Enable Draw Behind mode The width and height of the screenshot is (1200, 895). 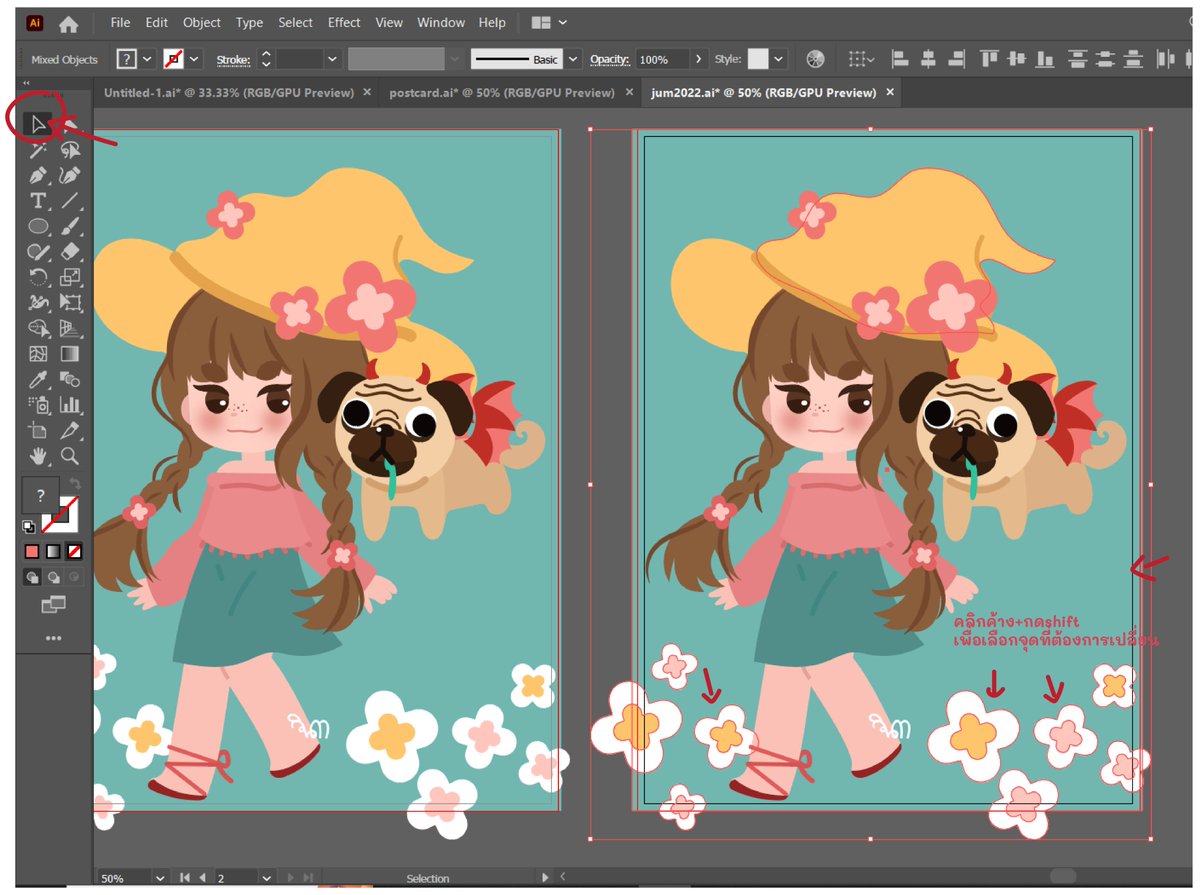(53, 577)
